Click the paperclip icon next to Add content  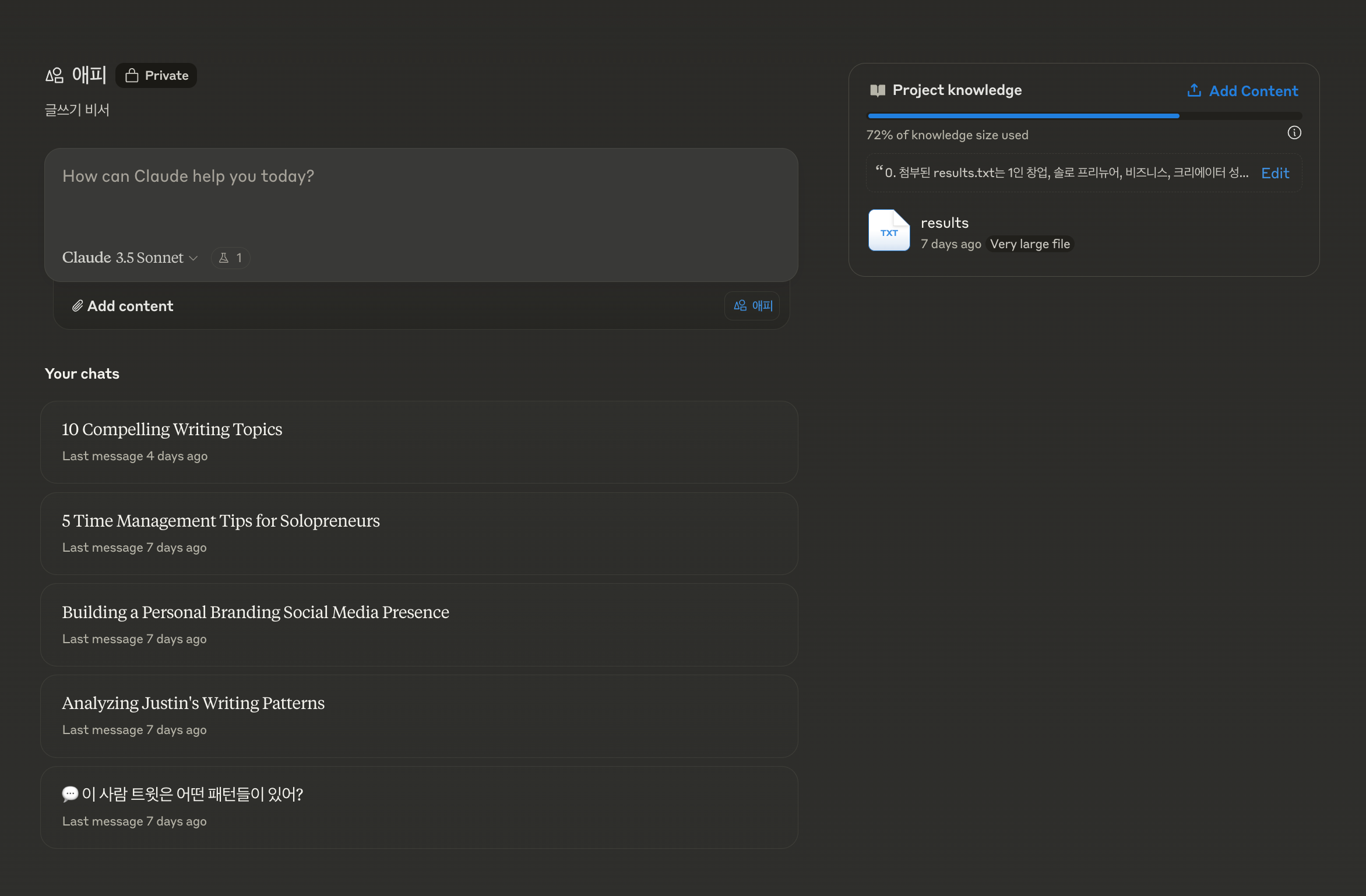click(78, 306)
